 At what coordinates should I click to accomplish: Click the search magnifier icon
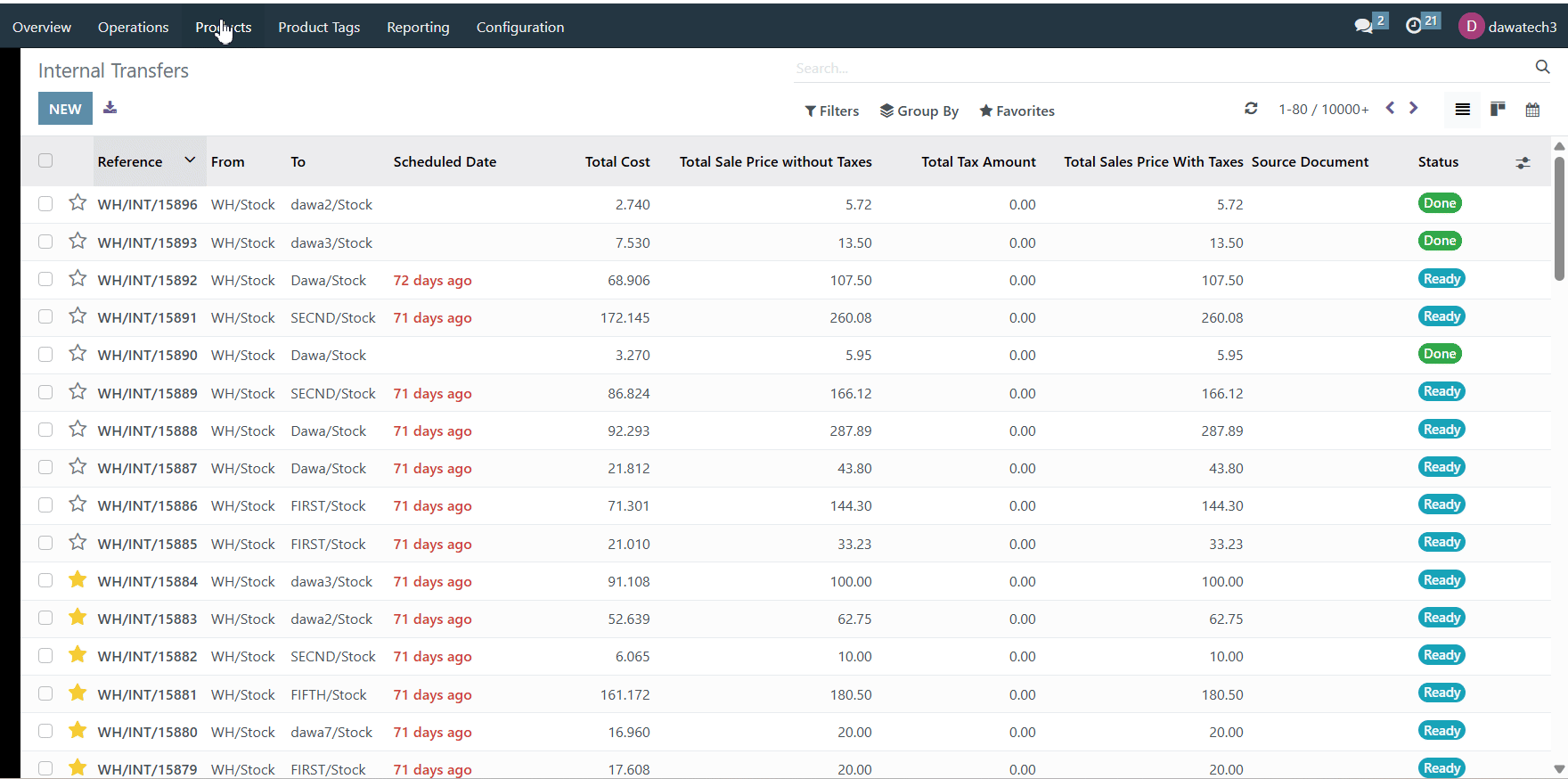[1542, 67]
